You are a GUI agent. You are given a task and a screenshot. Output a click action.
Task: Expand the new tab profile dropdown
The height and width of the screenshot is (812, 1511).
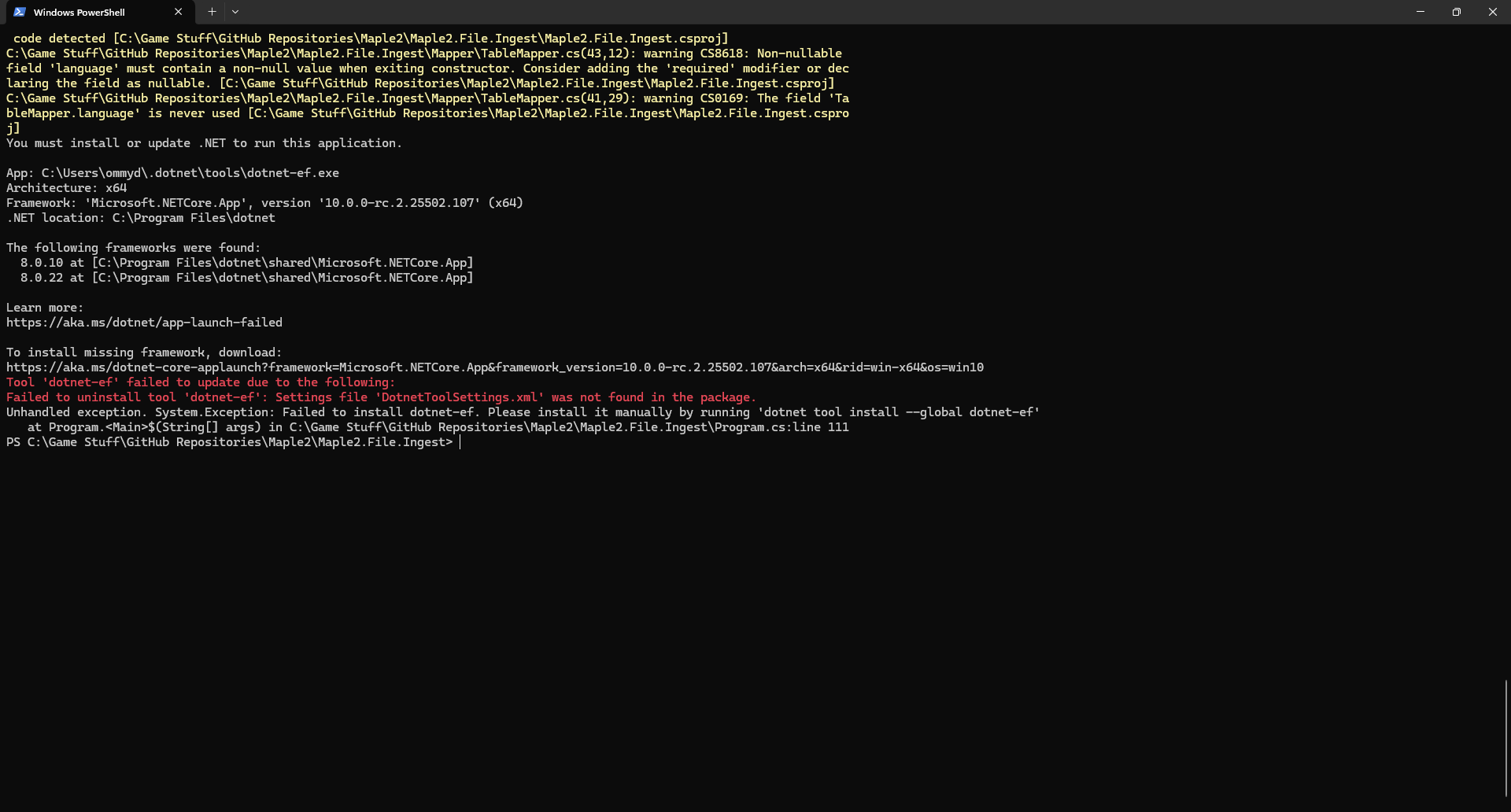[235, 12]
